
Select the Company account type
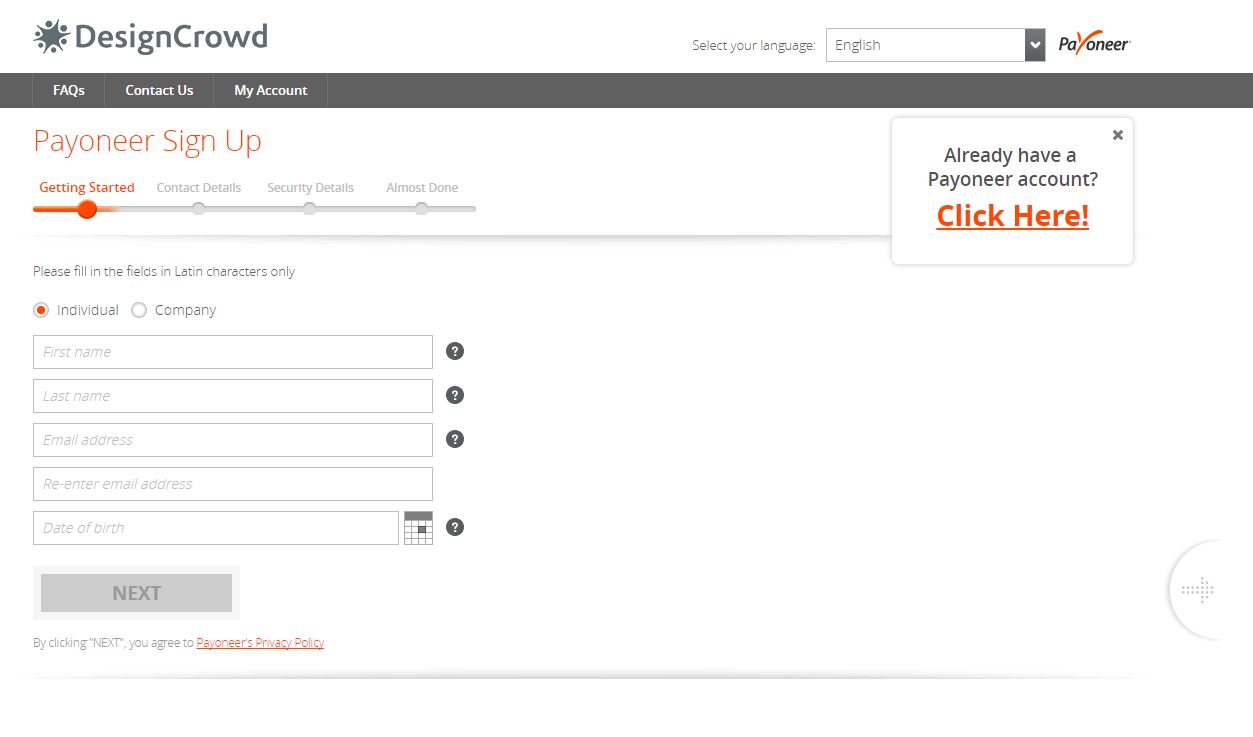[139, 310]
